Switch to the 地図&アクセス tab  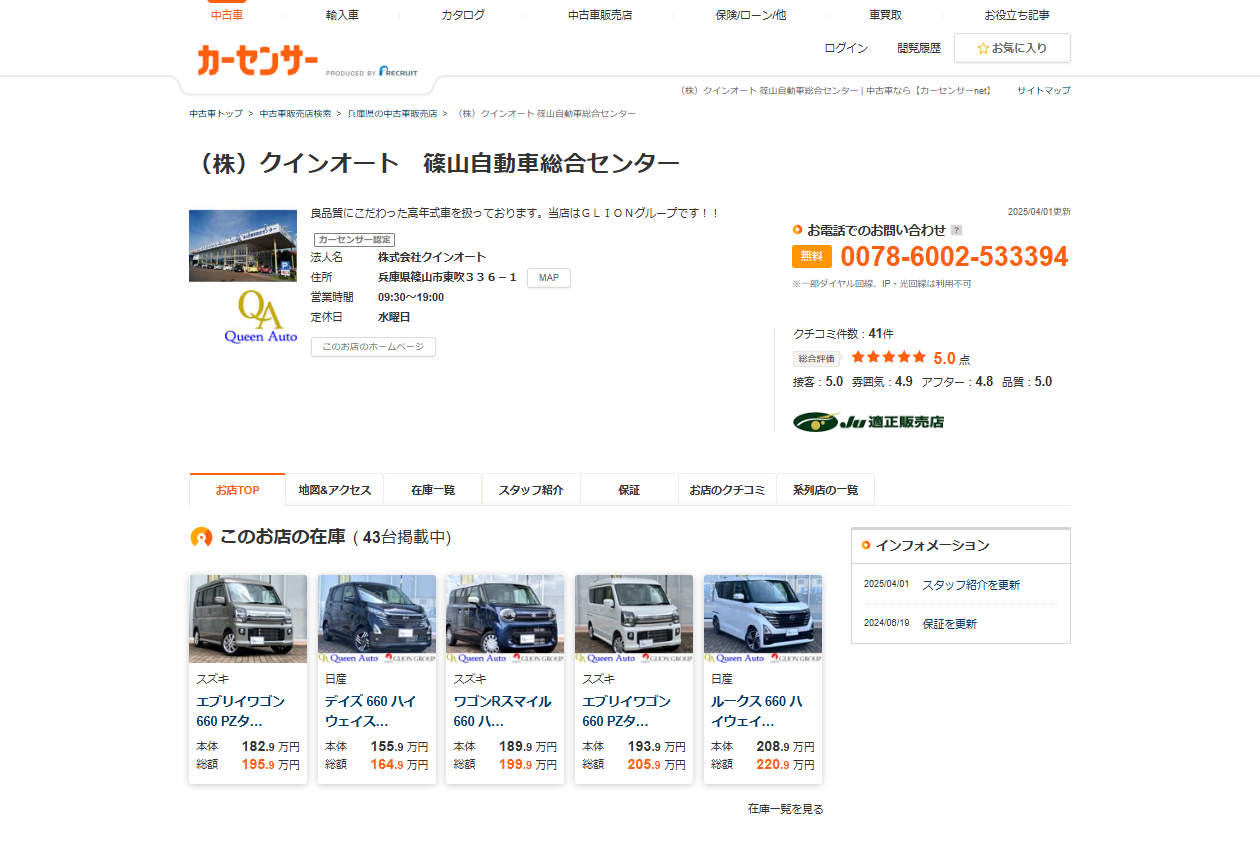pyautogui.click(x=335, y=490)
